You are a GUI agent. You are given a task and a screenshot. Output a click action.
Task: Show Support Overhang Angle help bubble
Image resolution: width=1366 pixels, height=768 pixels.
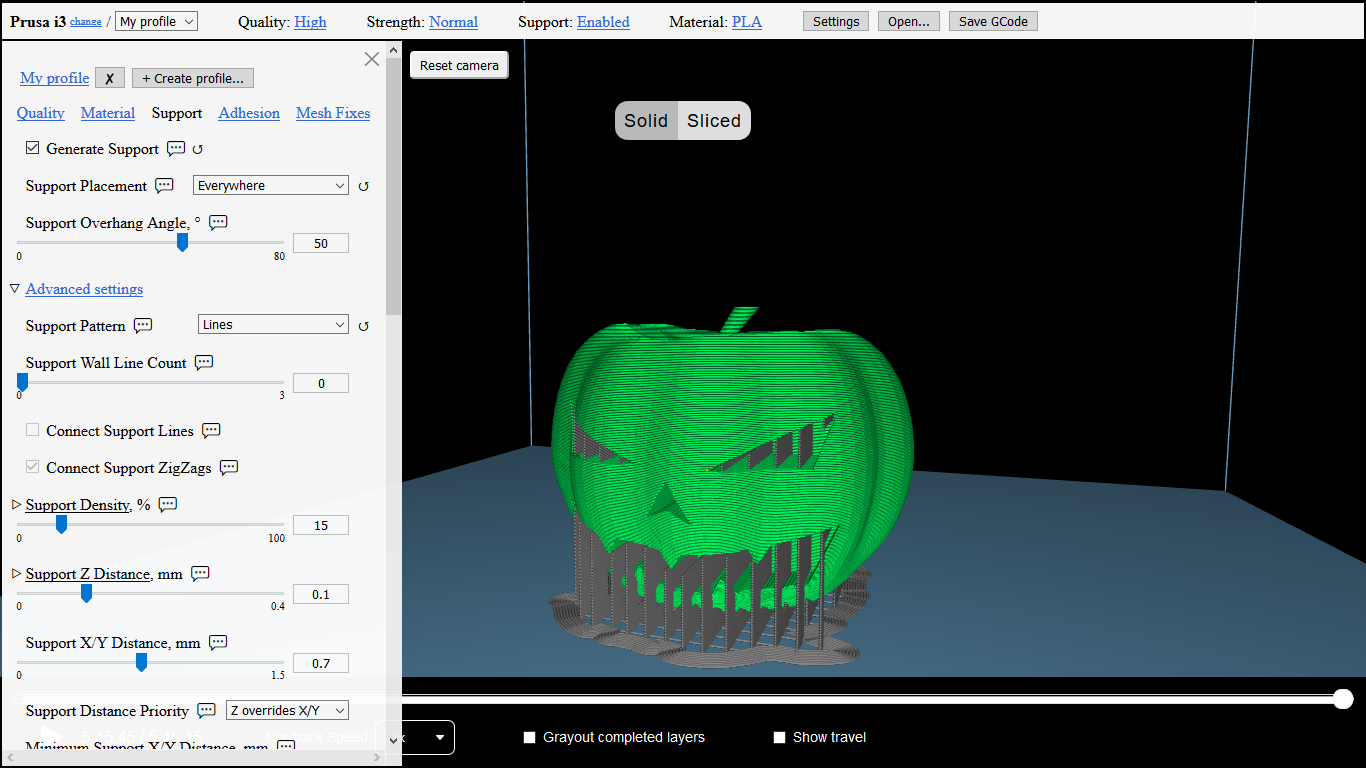(218, 222)
